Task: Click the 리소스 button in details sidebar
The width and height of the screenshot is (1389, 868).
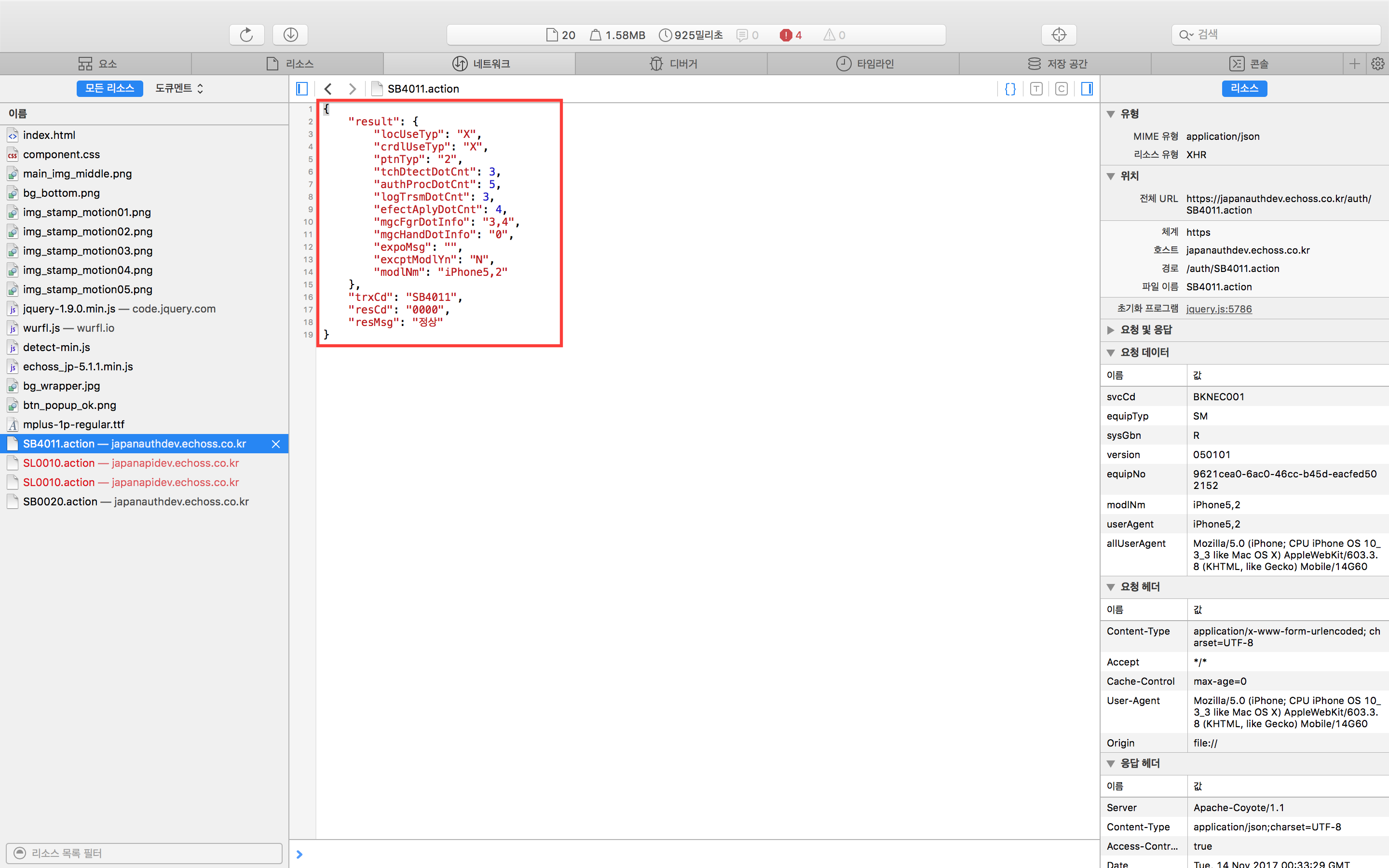Action: [x=1244, y=88]
